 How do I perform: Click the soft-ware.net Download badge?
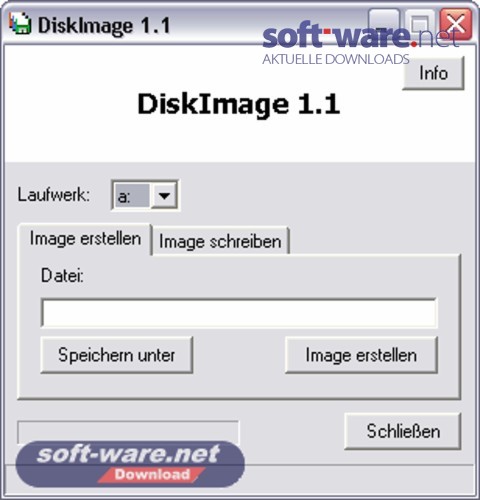[130, 464]
